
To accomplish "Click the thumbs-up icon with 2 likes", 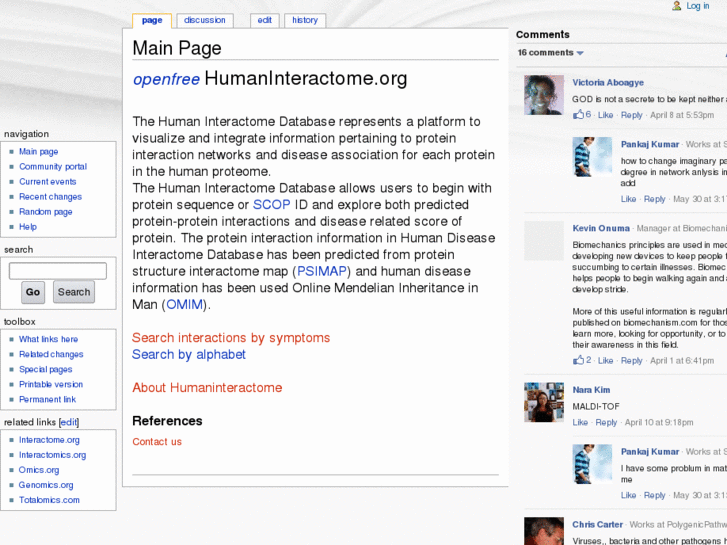I will (x=578, y=360).
